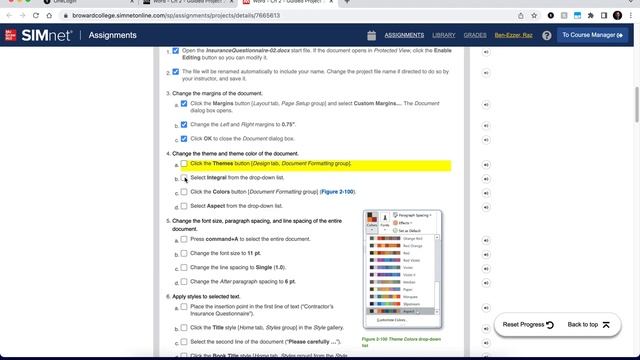Open the Chrome three-dot menu
Image resolution: width=640 pixels, height=360 pixels.
(631, 16)
